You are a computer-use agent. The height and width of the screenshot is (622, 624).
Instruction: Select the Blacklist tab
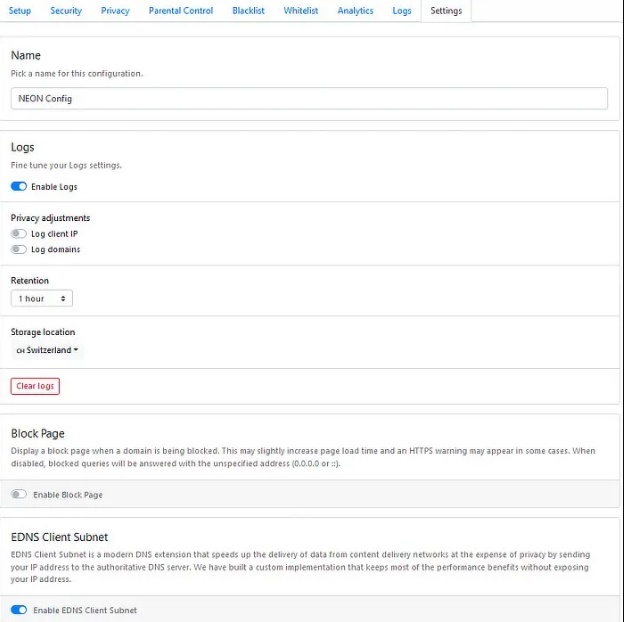pos(248,11)
